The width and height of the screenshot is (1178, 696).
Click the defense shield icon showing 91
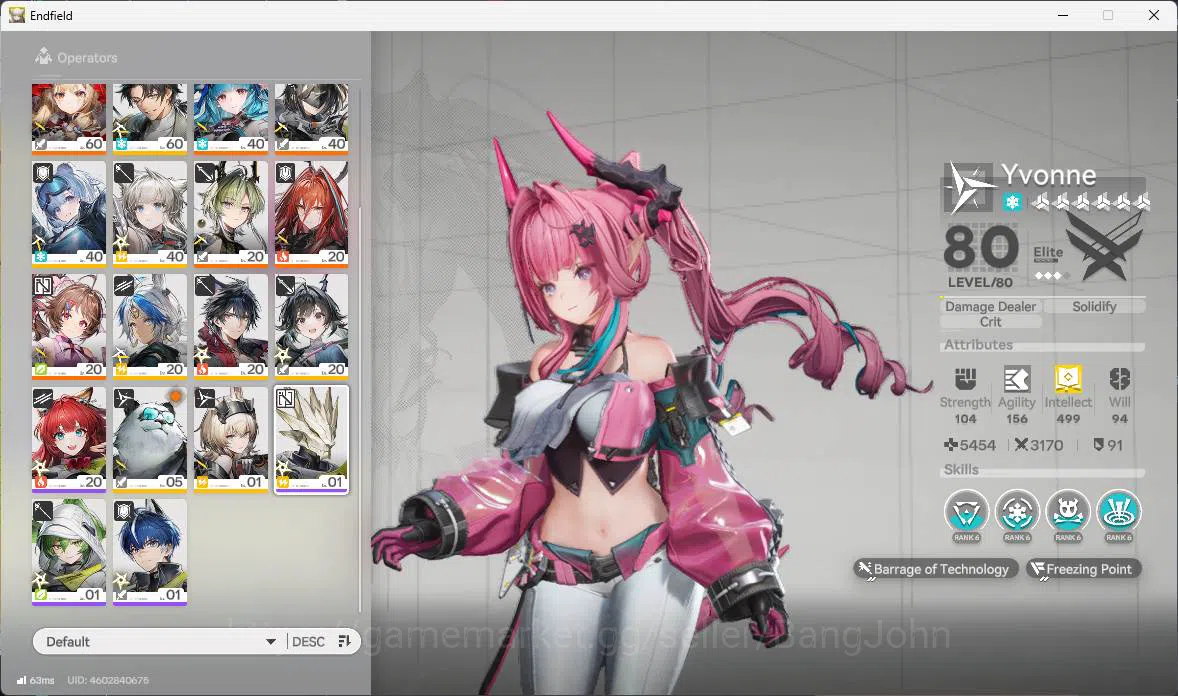click(x=1098, y=445)
